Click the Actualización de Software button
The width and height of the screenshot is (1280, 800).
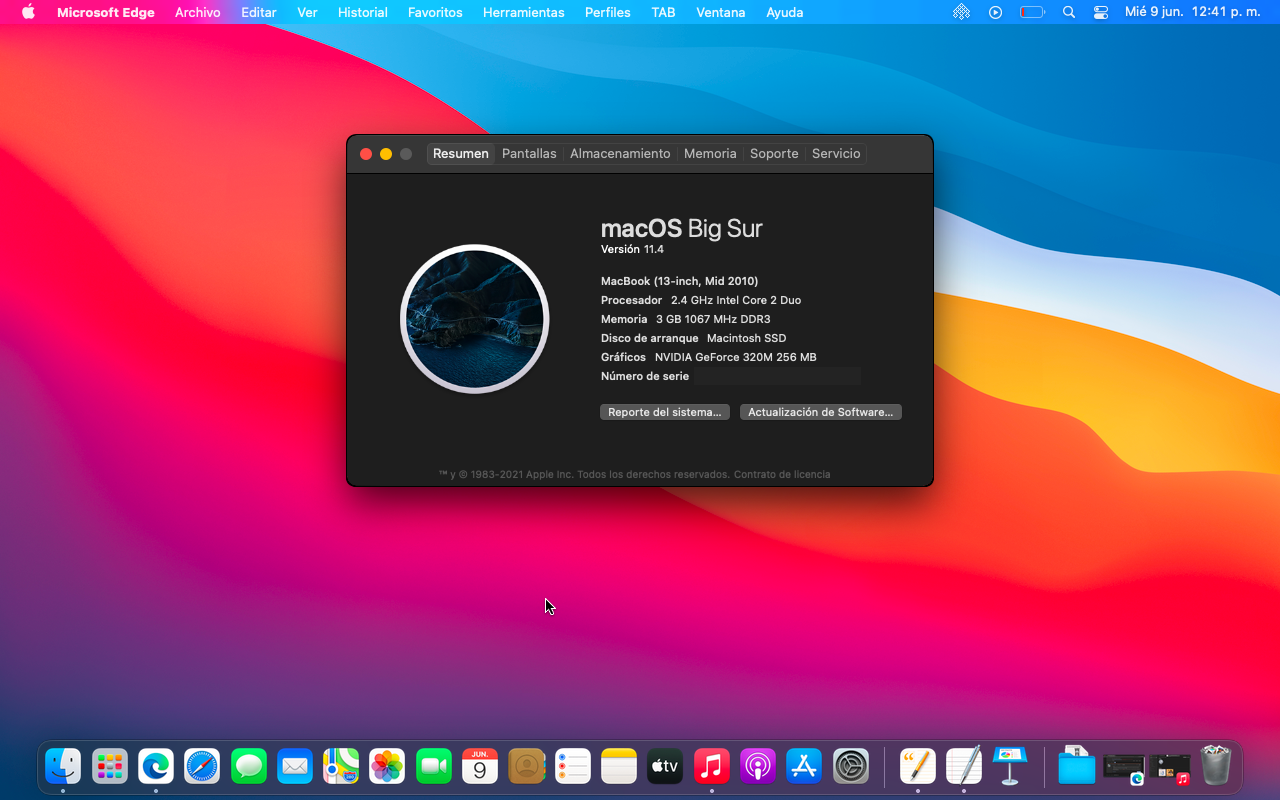click(821, 412)
